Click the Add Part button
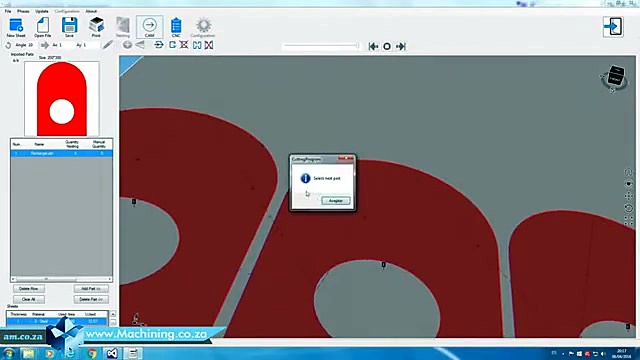The height and width of the screenshot is (360, 640). click(x=91, y=289)
